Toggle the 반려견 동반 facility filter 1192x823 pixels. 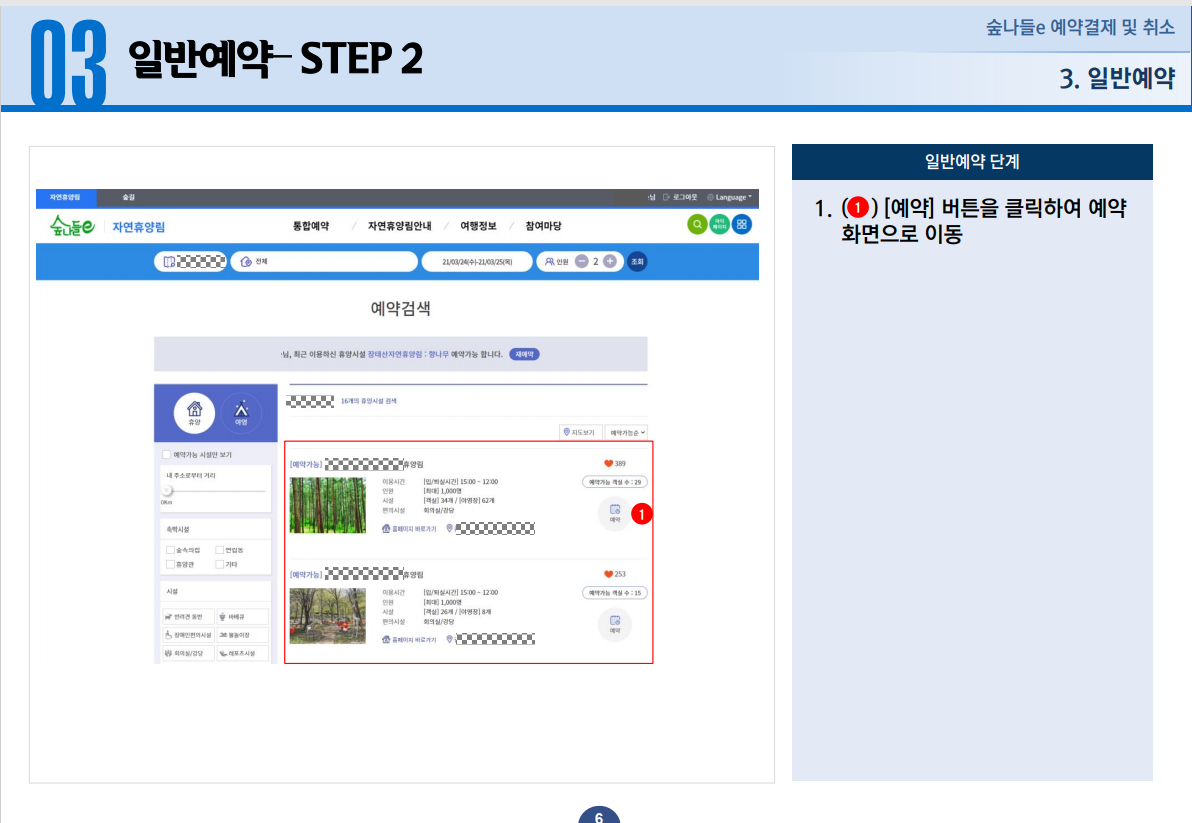(x=189, y=616)
